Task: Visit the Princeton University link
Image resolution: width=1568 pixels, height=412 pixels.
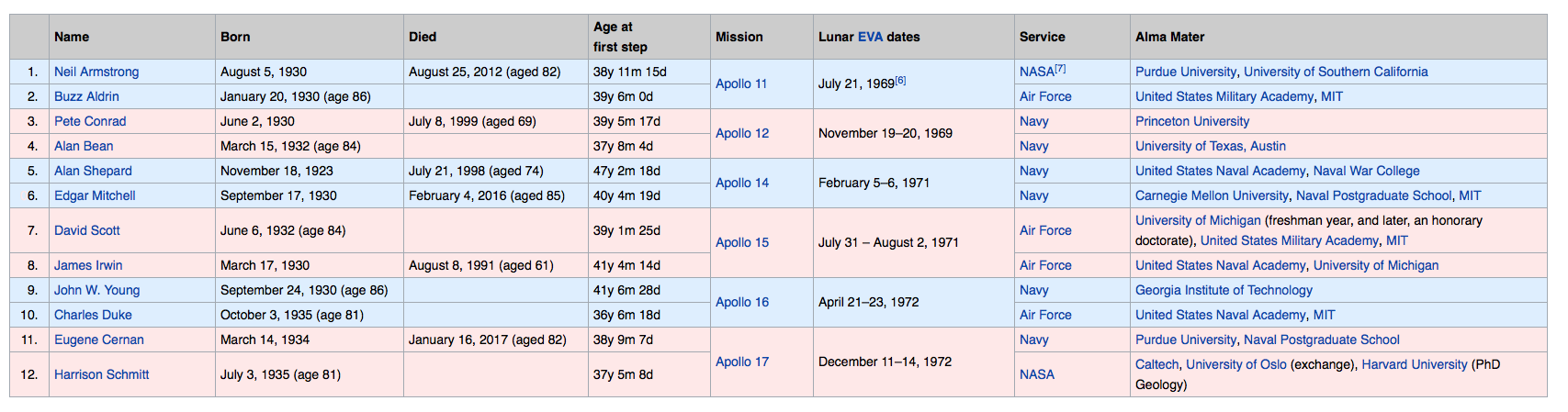Action: click(x=1192, y=121)
